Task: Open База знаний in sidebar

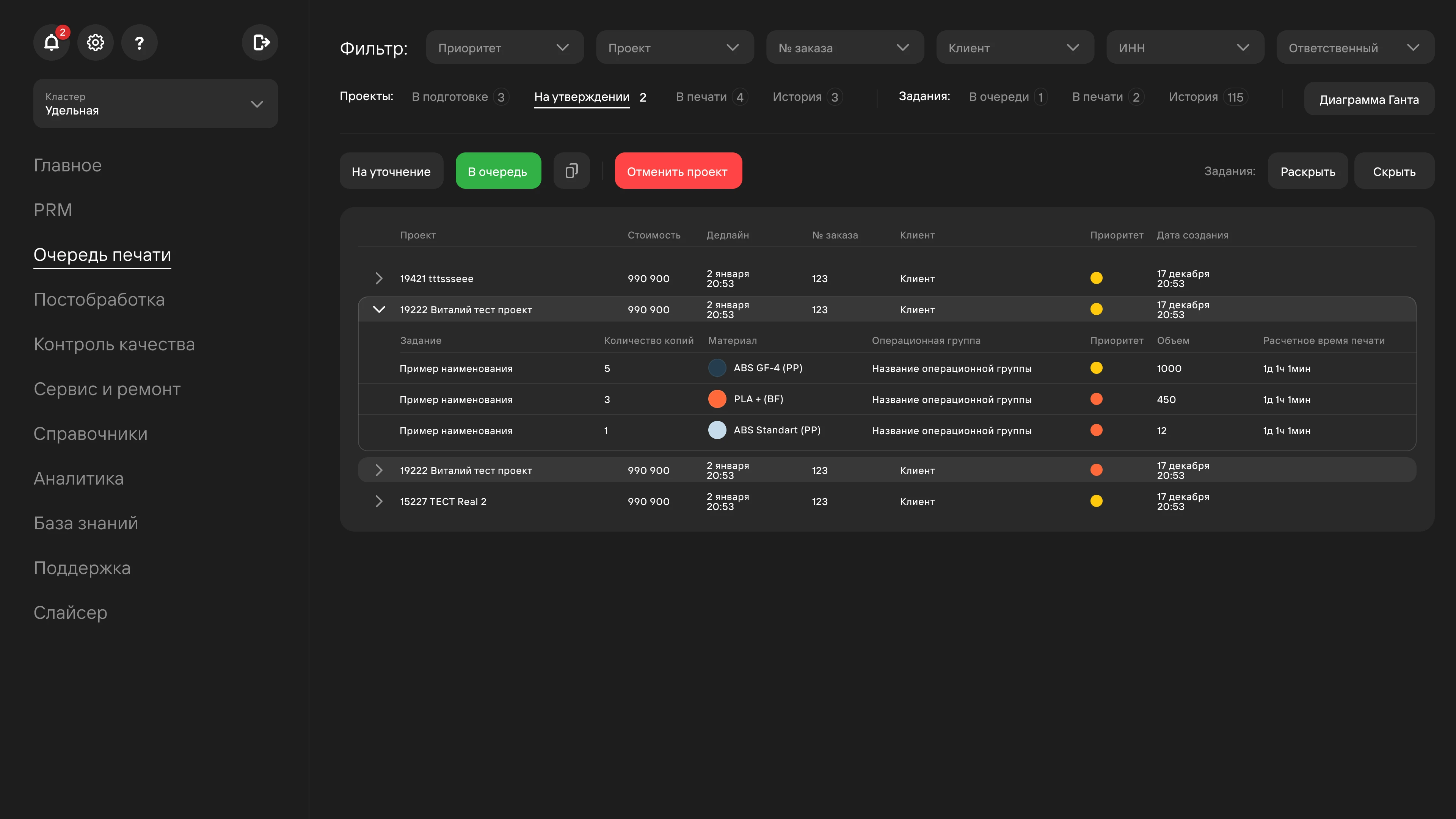Action: (x=86, y=523)
